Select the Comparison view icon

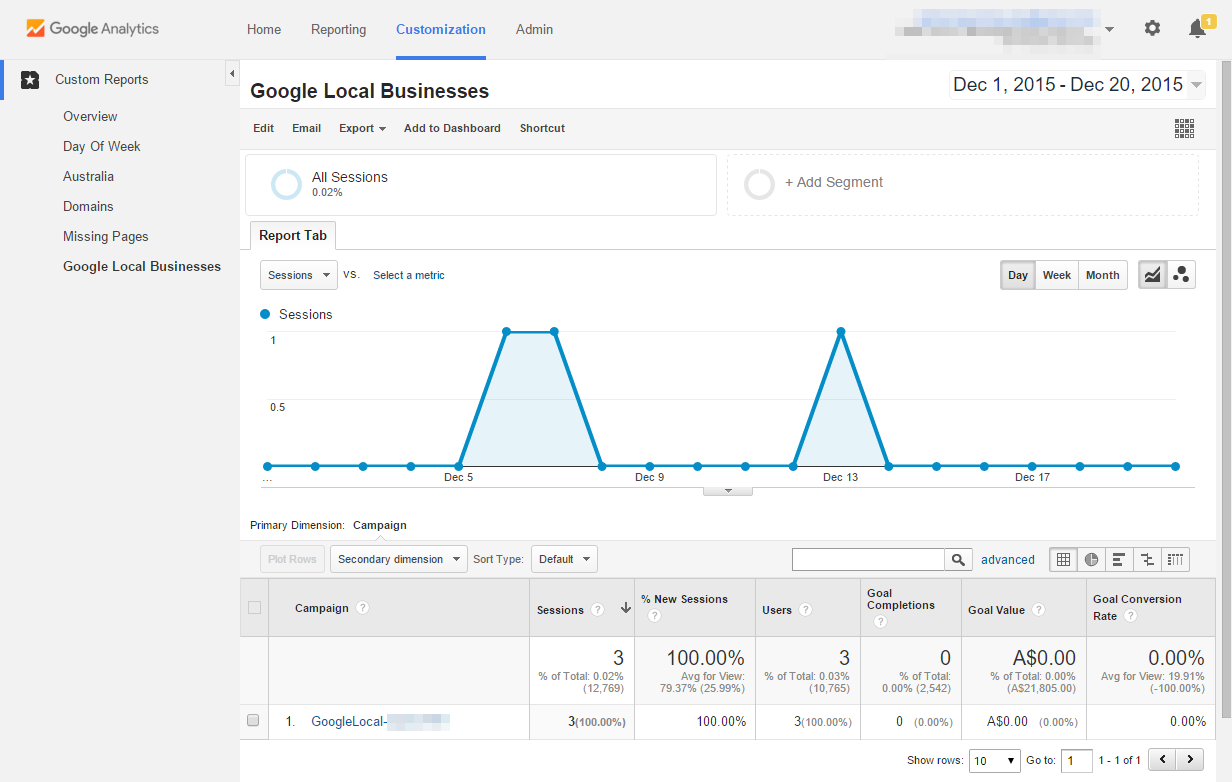click(1147, 560)
